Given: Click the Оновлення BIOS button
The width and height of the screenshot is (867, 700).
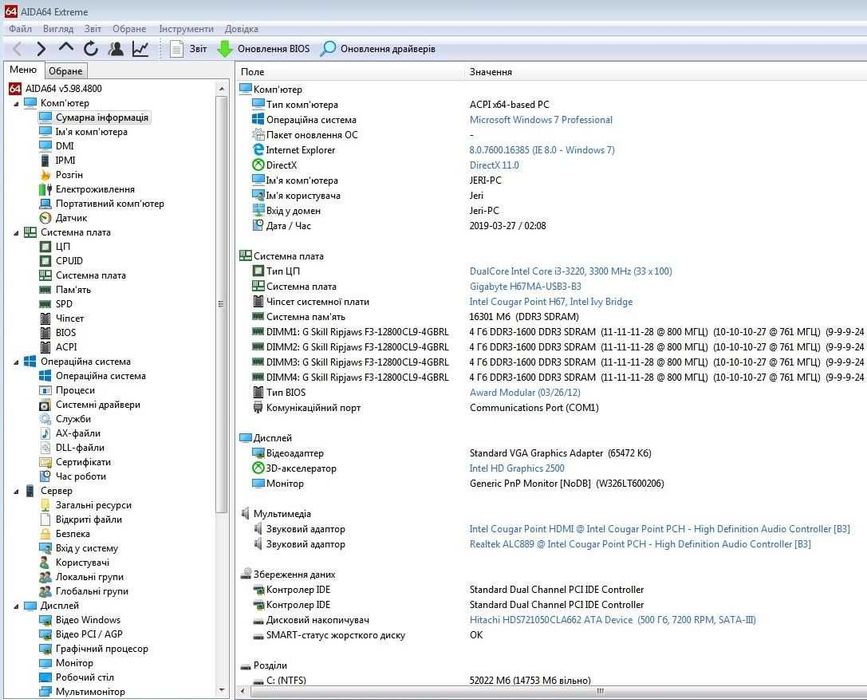Looking at the screenshot, I should pyautogui.click(x=263, y=49).
